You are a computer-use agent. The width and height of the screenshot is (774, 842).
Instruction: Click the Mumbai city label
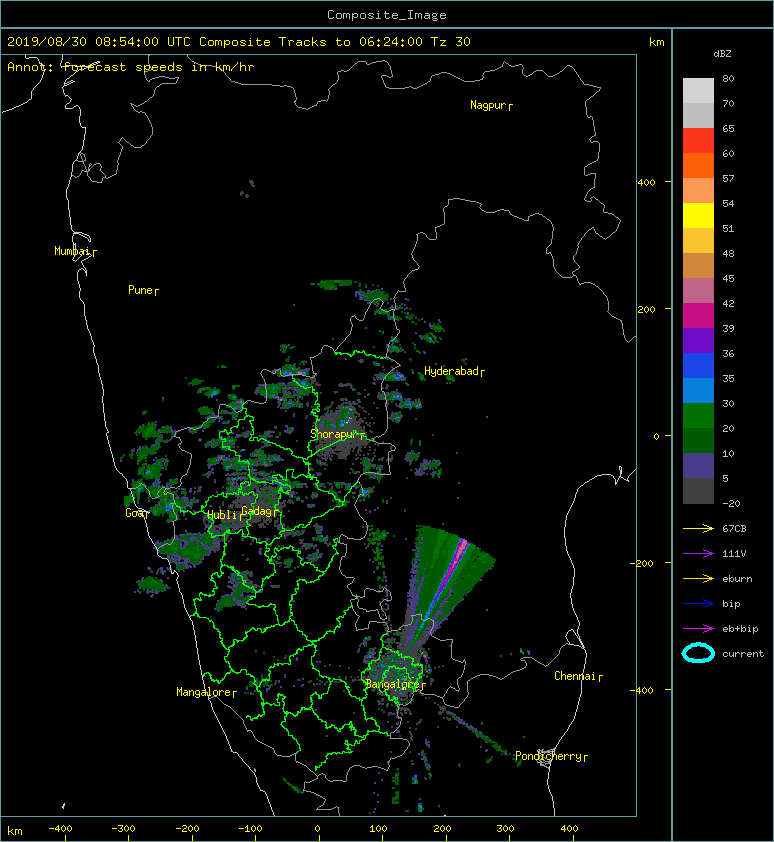[x=75, y=251]
